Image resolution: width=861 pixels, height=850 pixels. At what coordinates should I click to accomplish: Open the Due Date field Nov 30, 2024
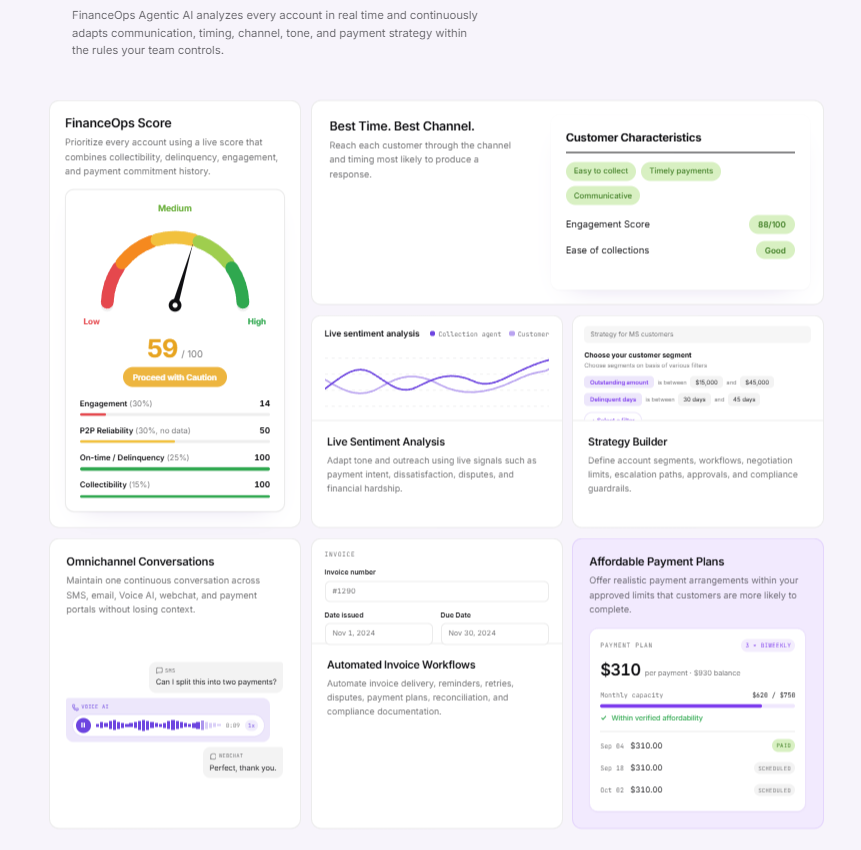point(495,633)
